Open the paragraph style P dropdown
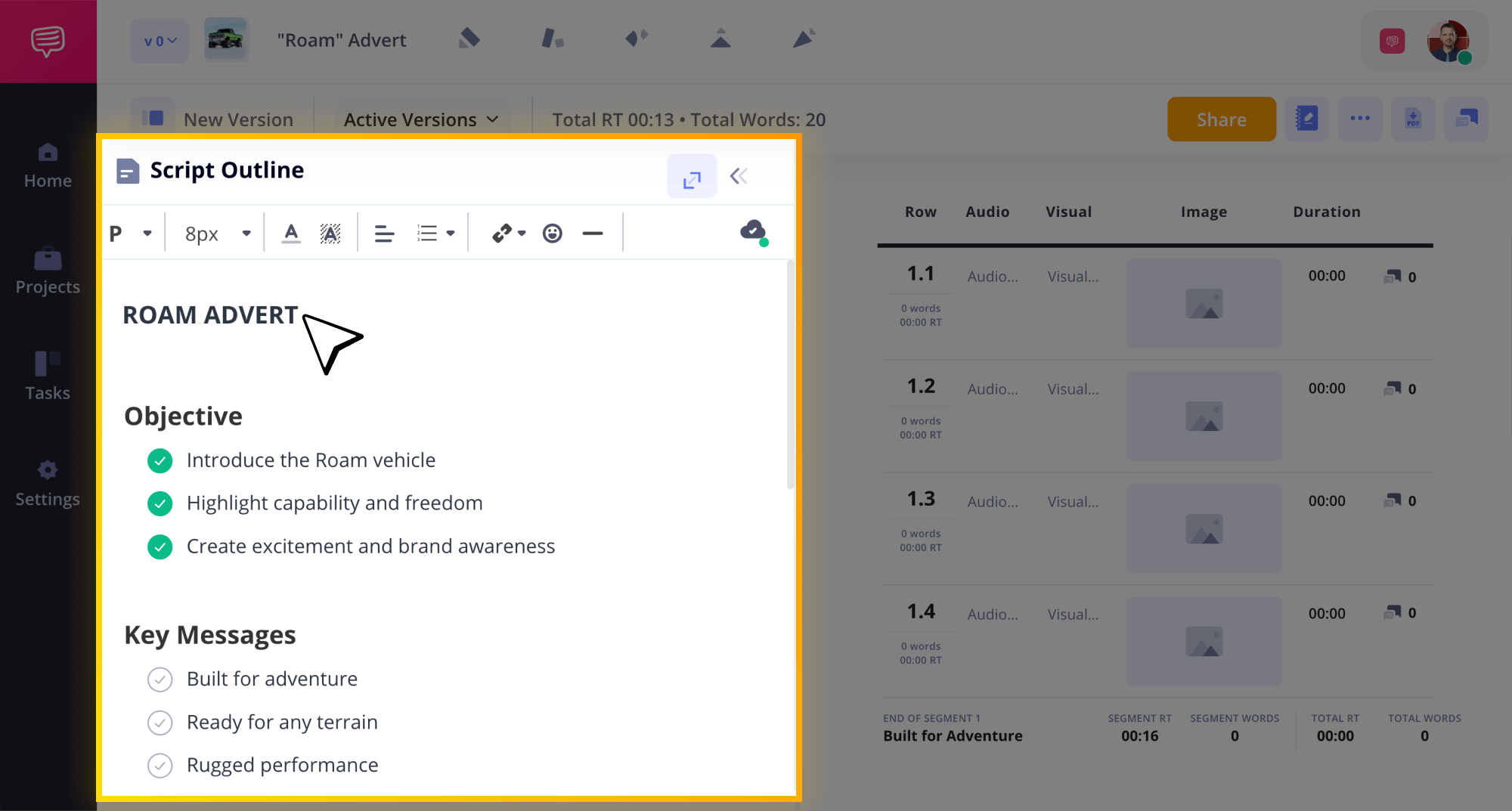 (x=131, y=234)
